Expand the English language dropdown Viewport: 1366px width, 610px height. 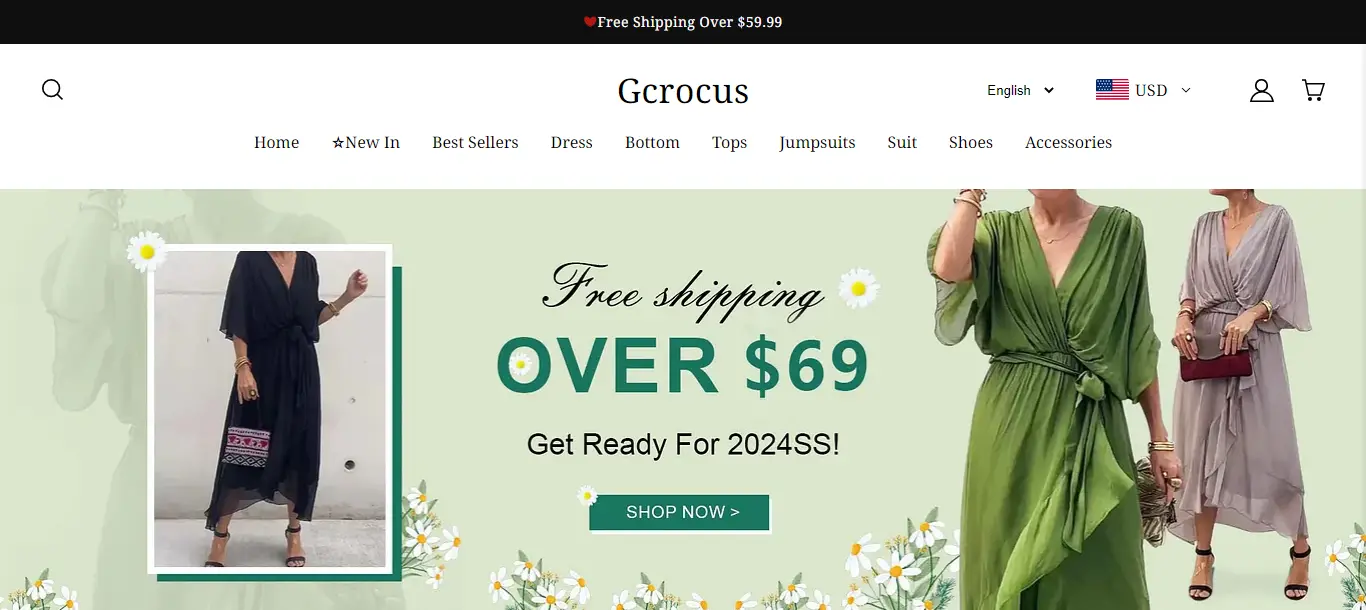1020,90
